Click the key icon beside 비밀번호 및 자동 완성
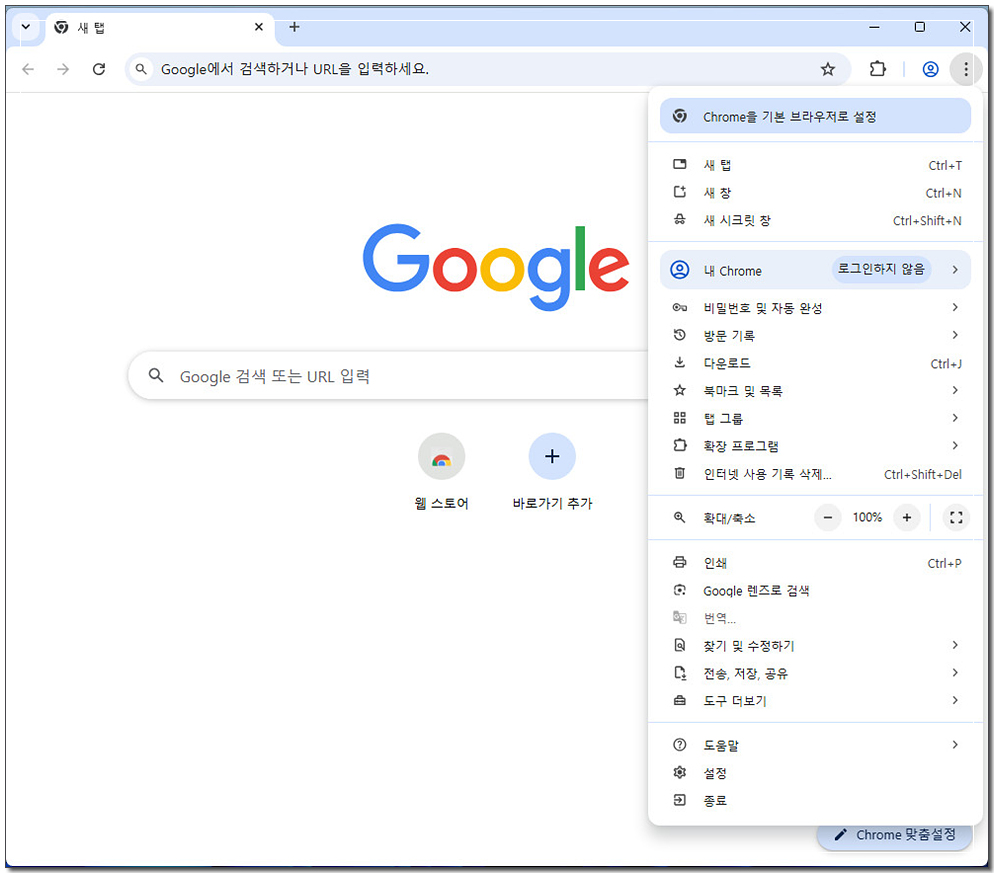 [x=680, y=307]
